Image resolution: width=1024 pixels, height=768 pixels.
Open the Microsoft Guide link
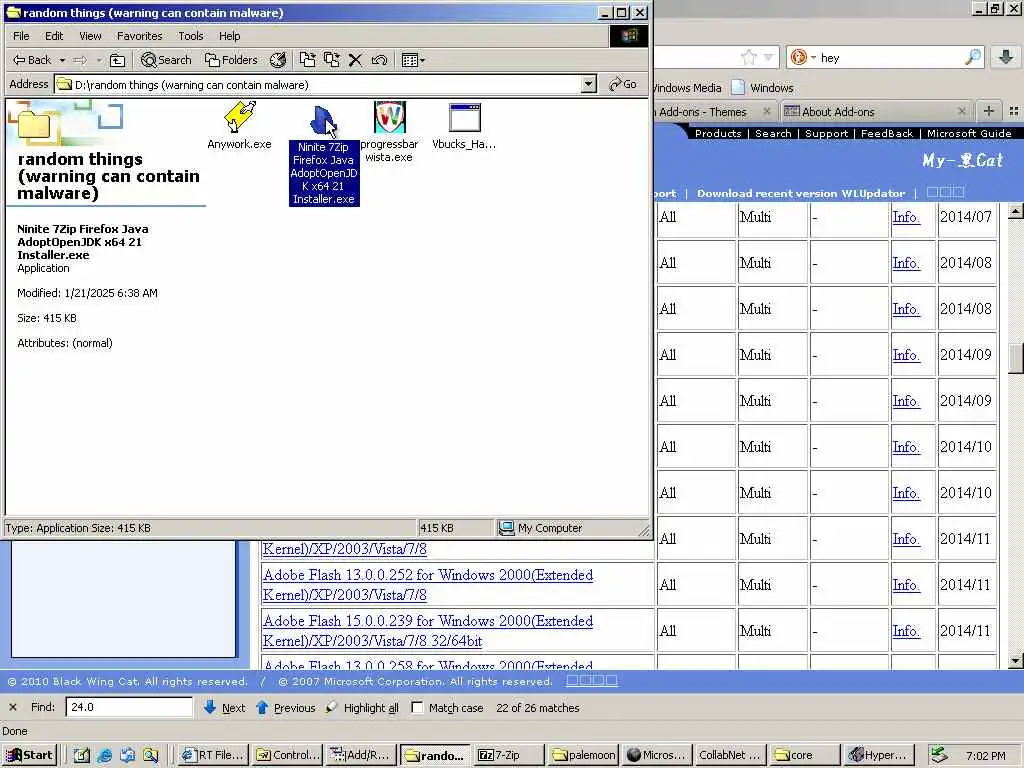coord(969,133)
